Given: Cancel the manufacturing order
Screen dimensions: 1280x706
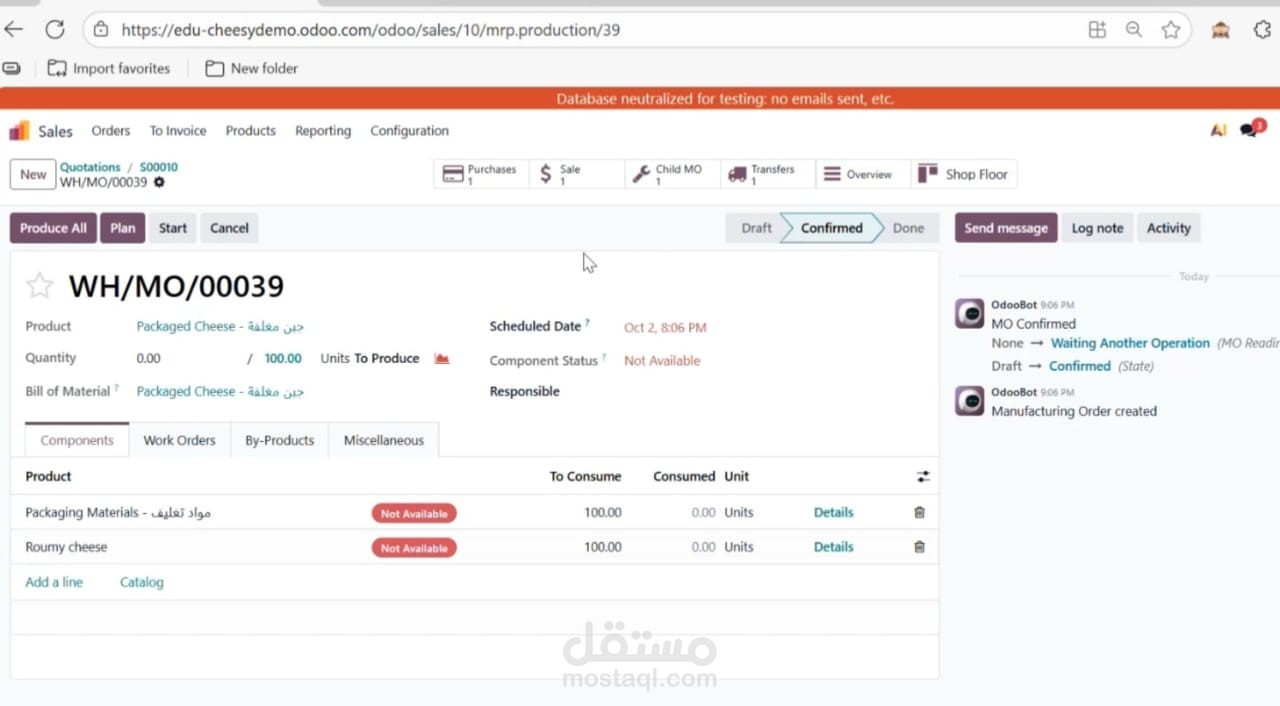Looking at the screenshot, I should pyautogui.click(x=229, y=228).
